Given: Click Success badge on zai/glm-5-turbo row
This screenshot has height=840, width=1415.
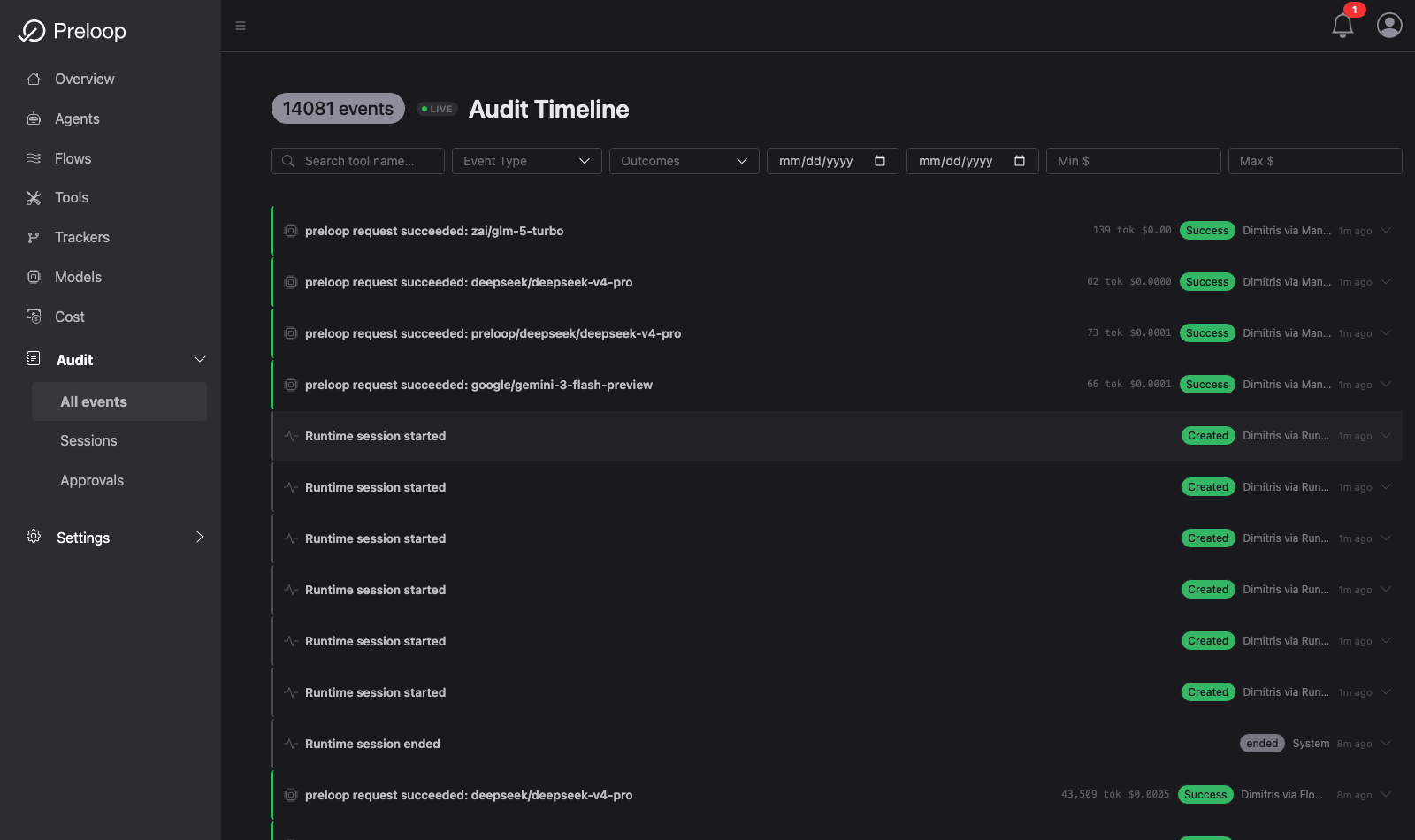Looking at the screenshot, I should tap(1207, 231).
